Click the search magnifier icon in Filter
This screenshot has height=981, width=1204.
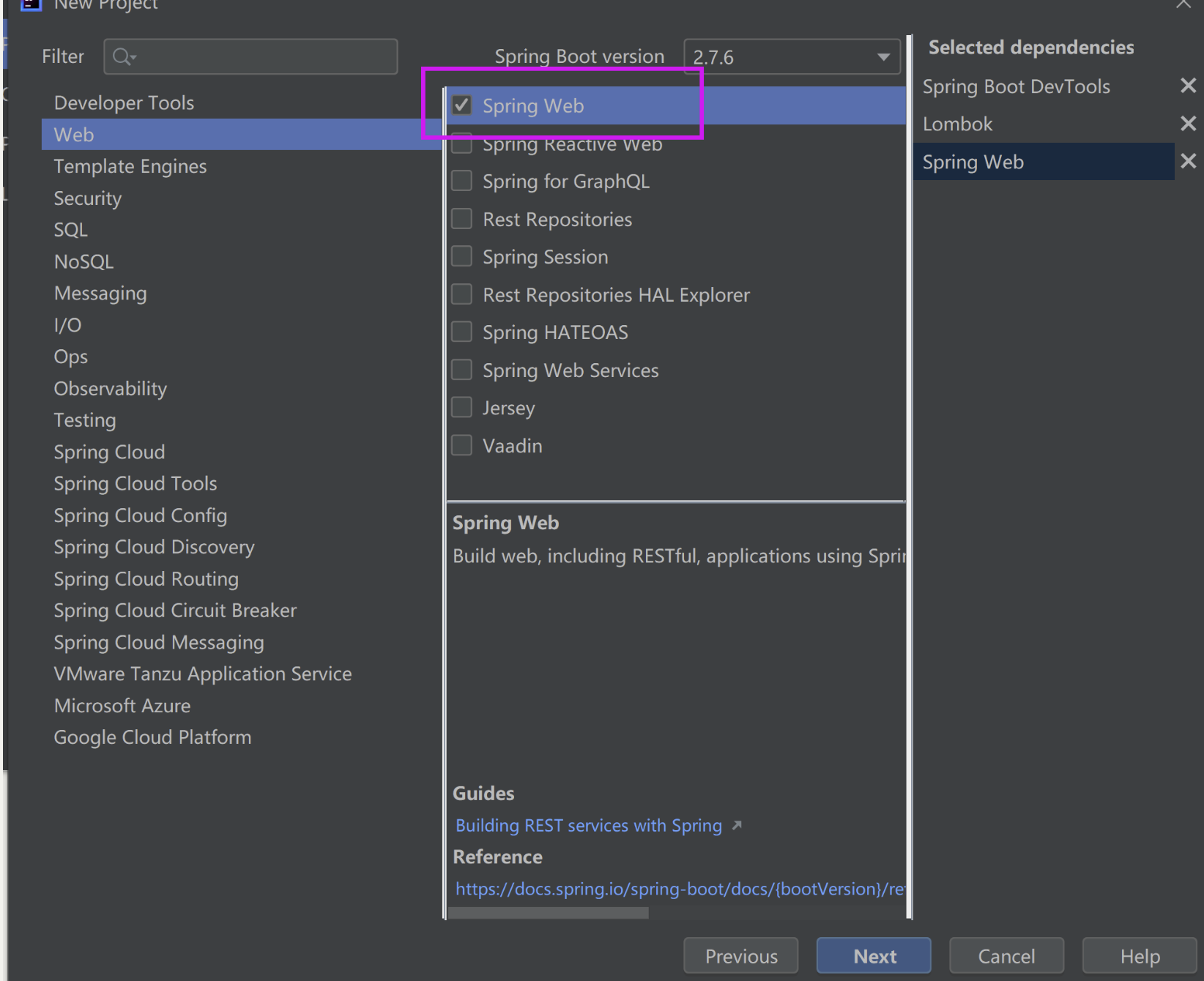[x=123, y=56]
